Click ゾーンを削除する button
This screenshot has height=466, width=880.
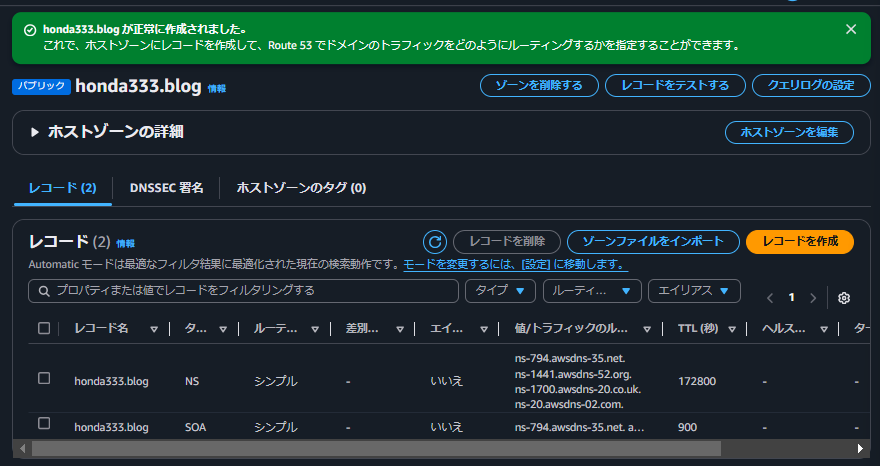tap(539, 85)
